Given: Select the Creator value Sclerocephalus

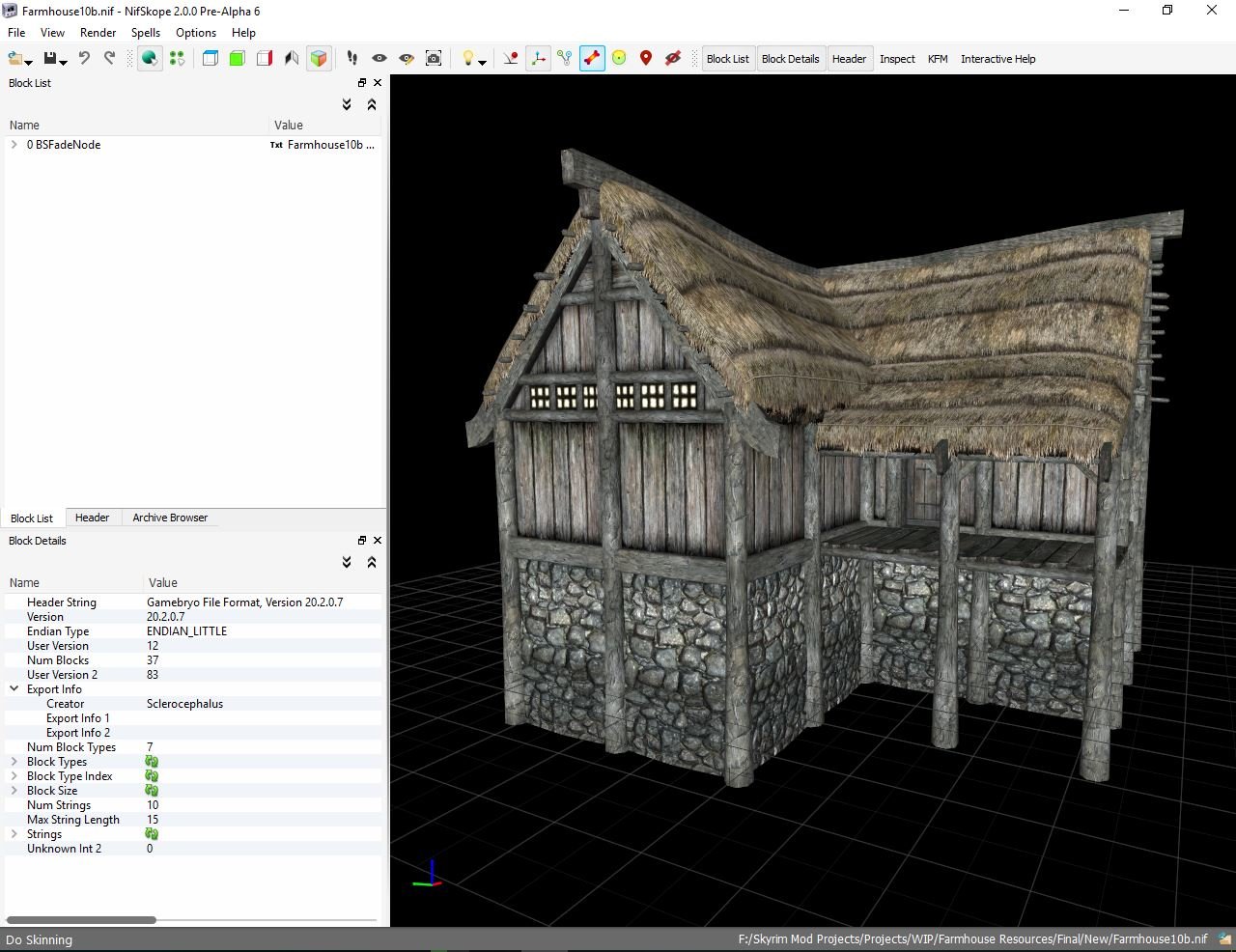Looking at the screenshot, I should point(184,704).
